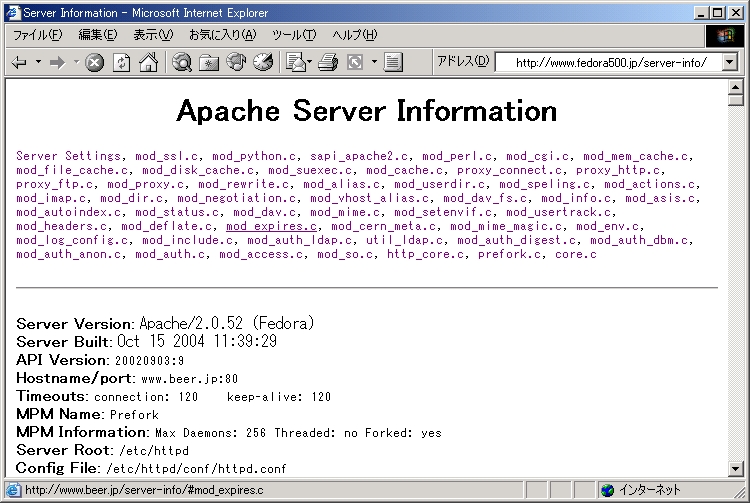Screen dimensions: 750x503
Task: Open the お気に入り(A) menu
Action: pos(222,35)
